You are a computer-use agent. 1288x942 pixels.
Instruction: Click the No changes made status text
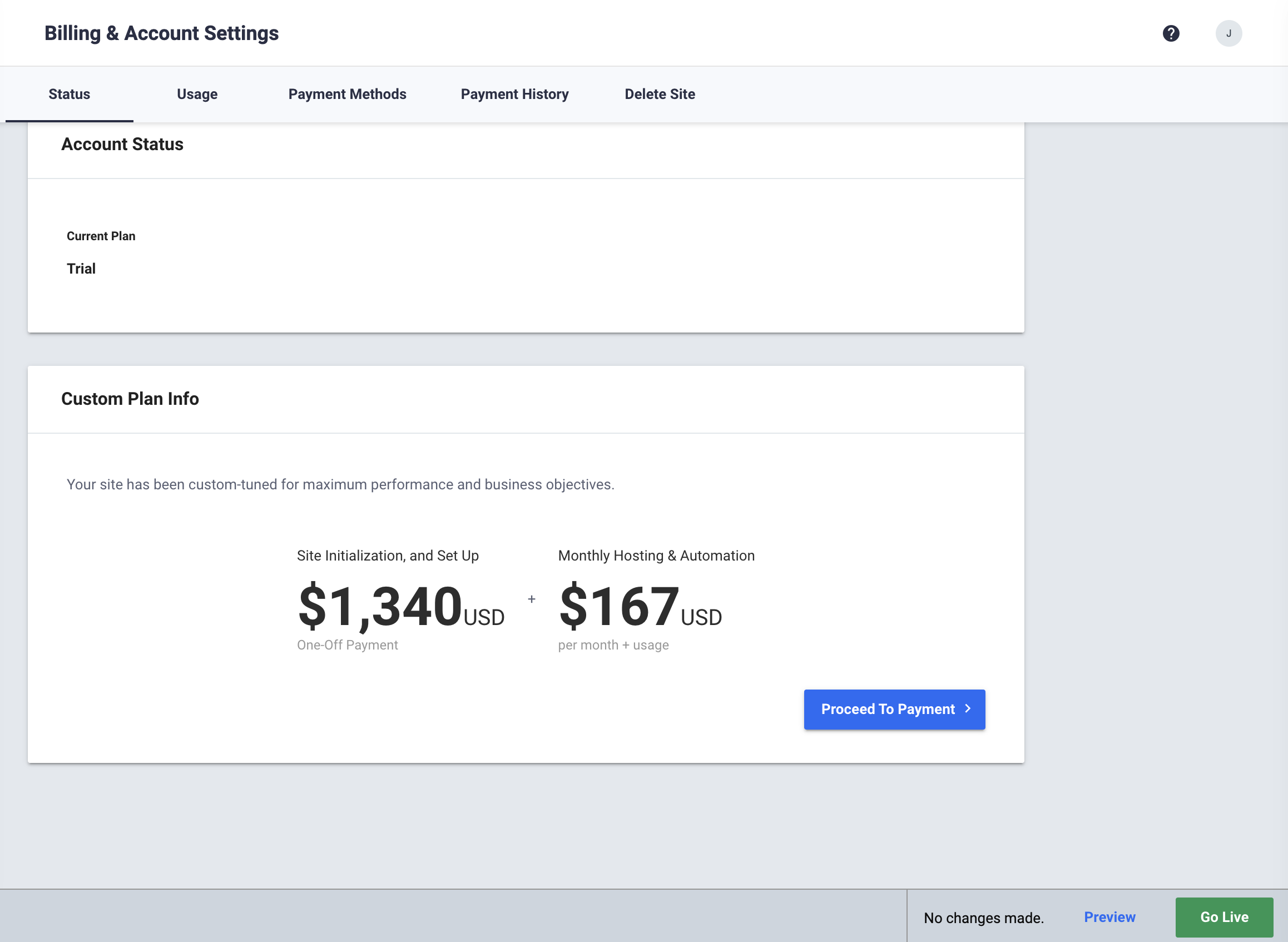tap(984, 918)
